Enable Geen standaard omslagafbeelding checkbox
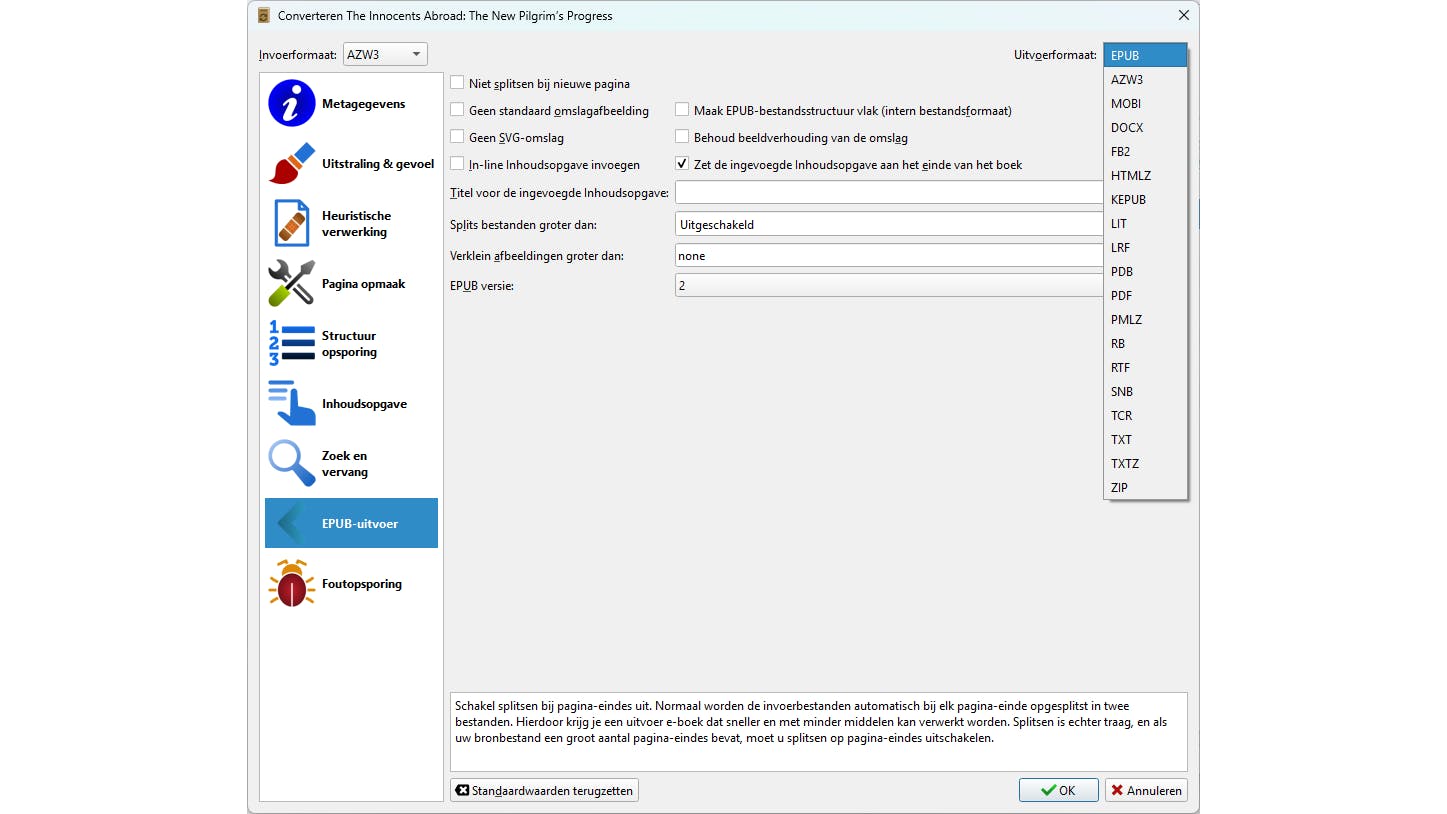The height and width of the screenshot is (814, 1447). [457, 111]
